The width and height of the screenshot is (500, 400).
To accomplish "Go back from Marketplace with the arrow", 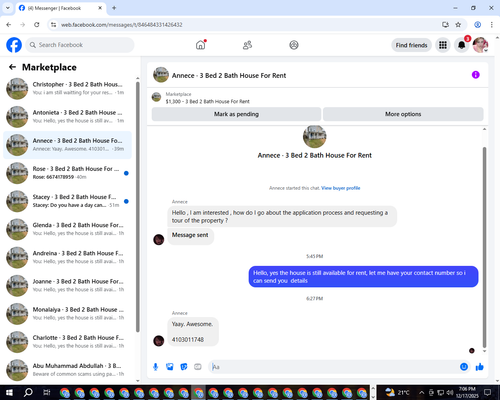I will tap(12, 67).
